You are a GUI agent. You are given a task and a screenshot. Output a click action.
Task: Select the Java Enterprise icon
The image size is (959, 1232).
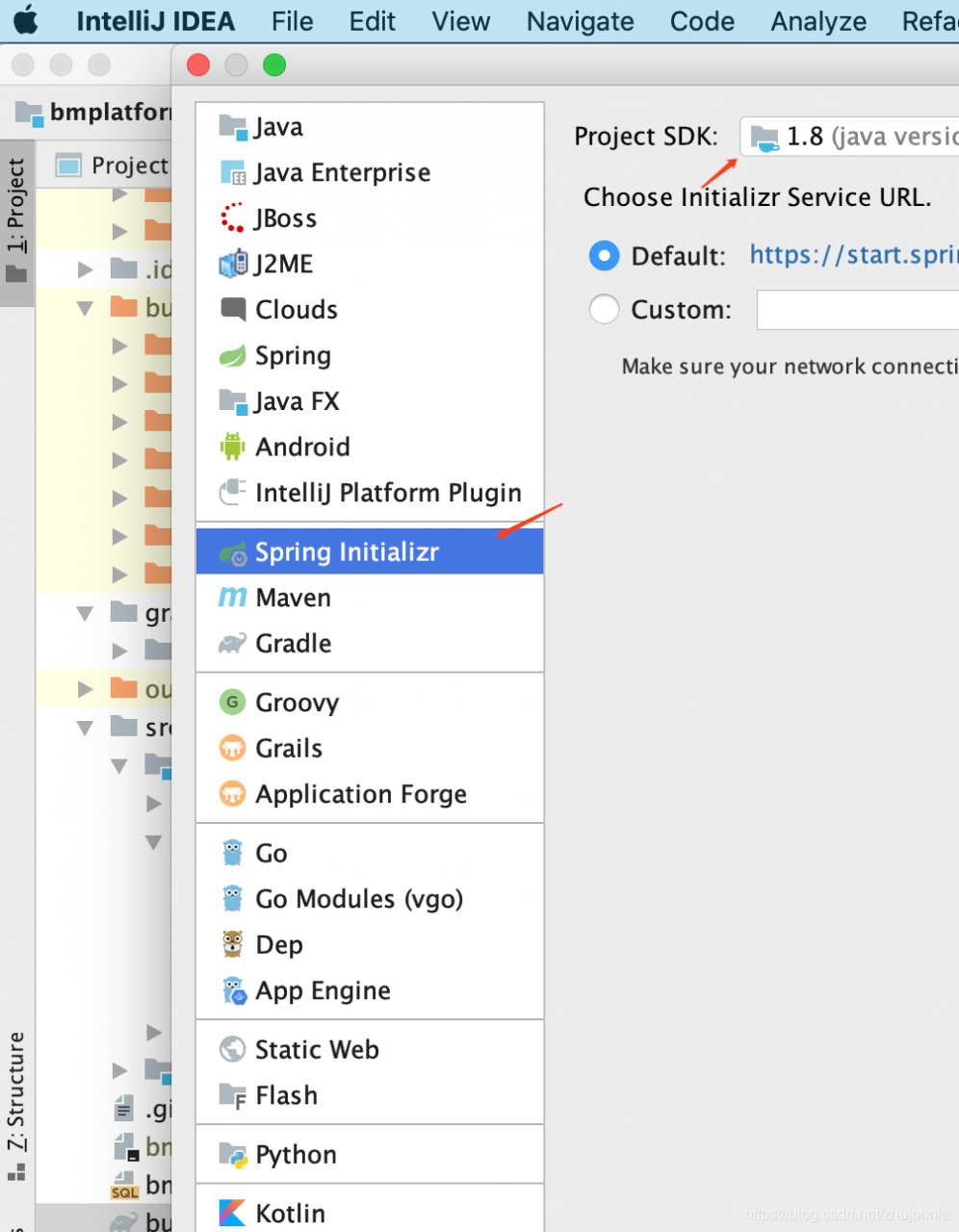[233, 172]
